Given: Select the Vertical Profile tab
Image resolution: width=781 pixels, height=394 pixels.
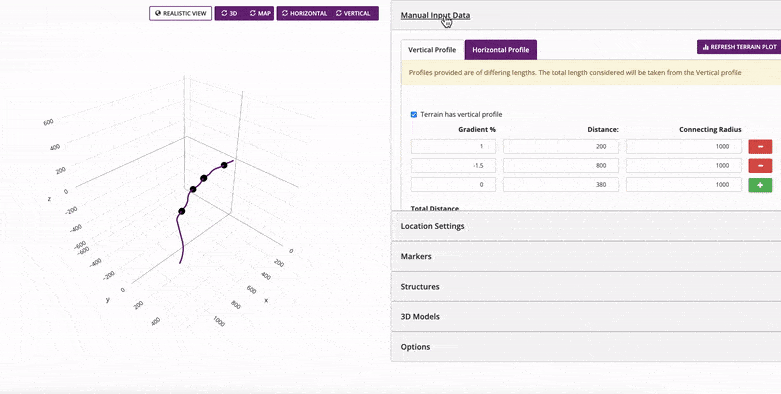Looking at the screenshot, I should [432, 50].
